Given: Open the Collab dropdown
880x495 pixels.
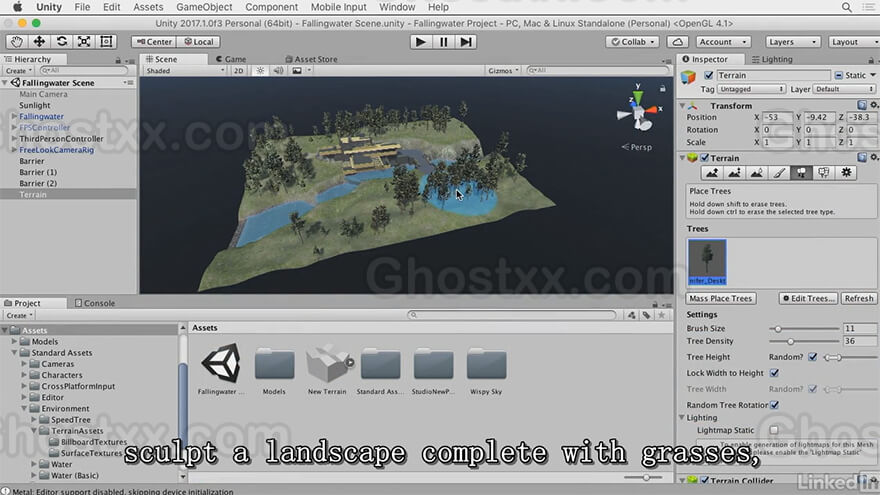Looking at the screenshot, I should pos(632,42).
